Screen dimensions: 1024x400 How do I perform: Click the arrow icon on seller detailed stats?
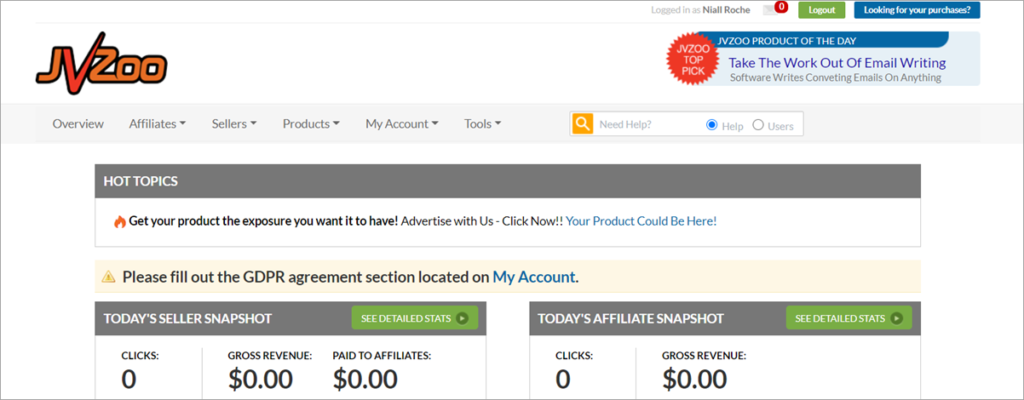(462, 319)
